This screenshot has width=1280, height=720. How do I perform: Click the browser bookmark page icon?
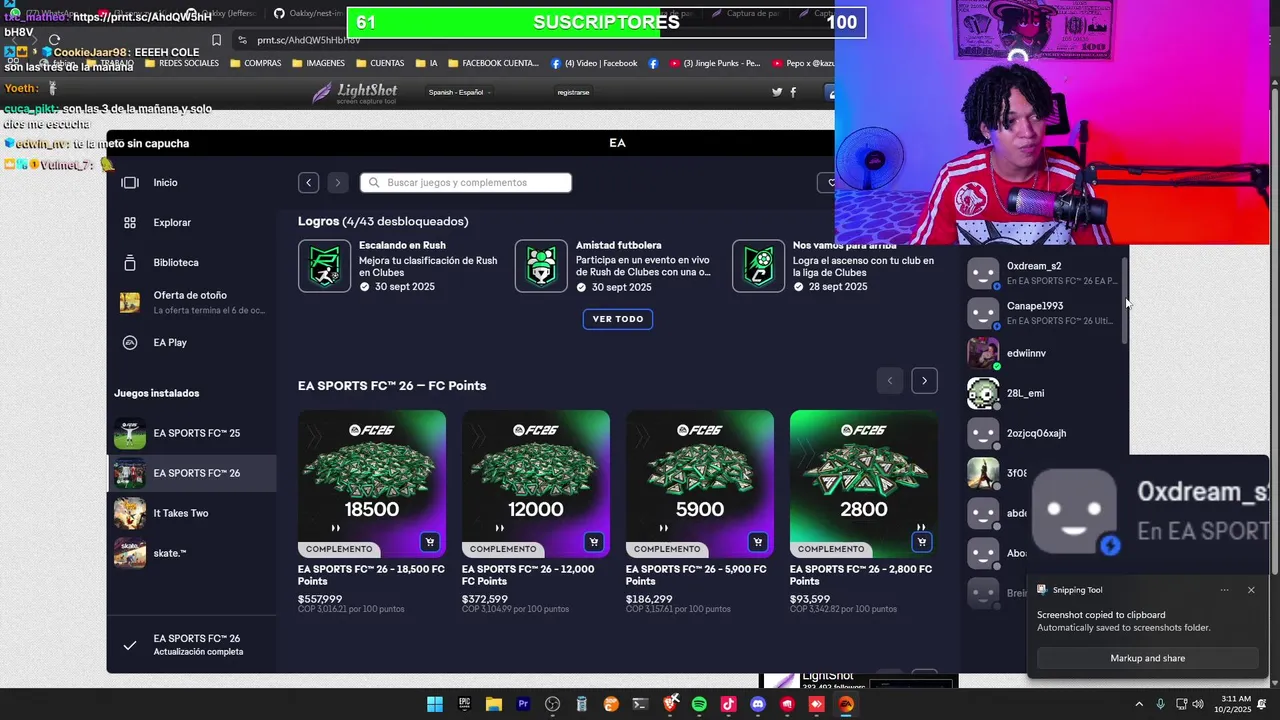[x=216, y=40]
